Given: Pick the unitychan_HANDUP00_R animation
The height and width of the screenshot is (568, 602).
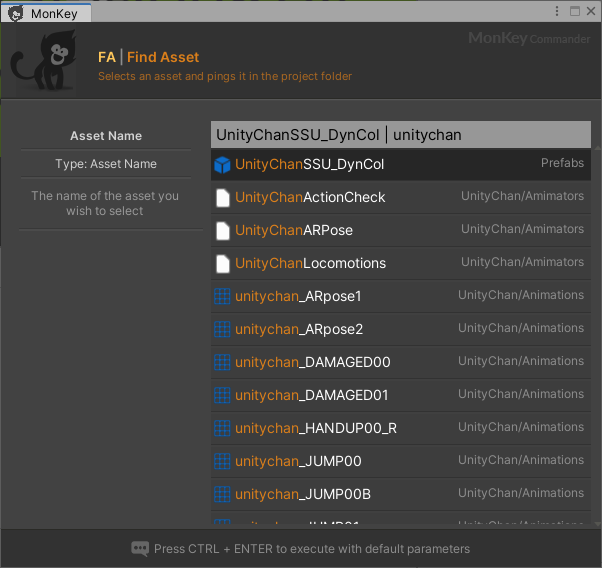Looking at the screenshot, I should (x=401, y=429).
